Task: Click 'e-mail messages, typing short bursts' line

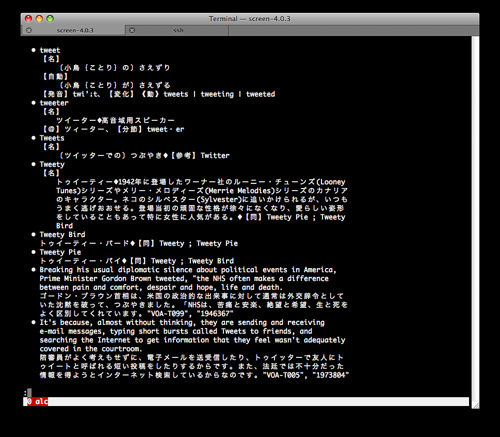Action: point(176,331)
